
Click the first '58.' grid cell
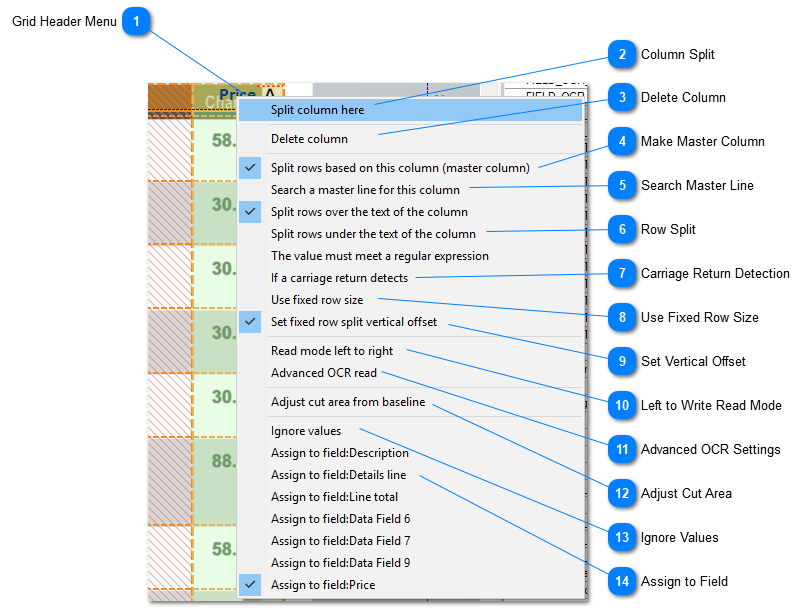(215, 149)
